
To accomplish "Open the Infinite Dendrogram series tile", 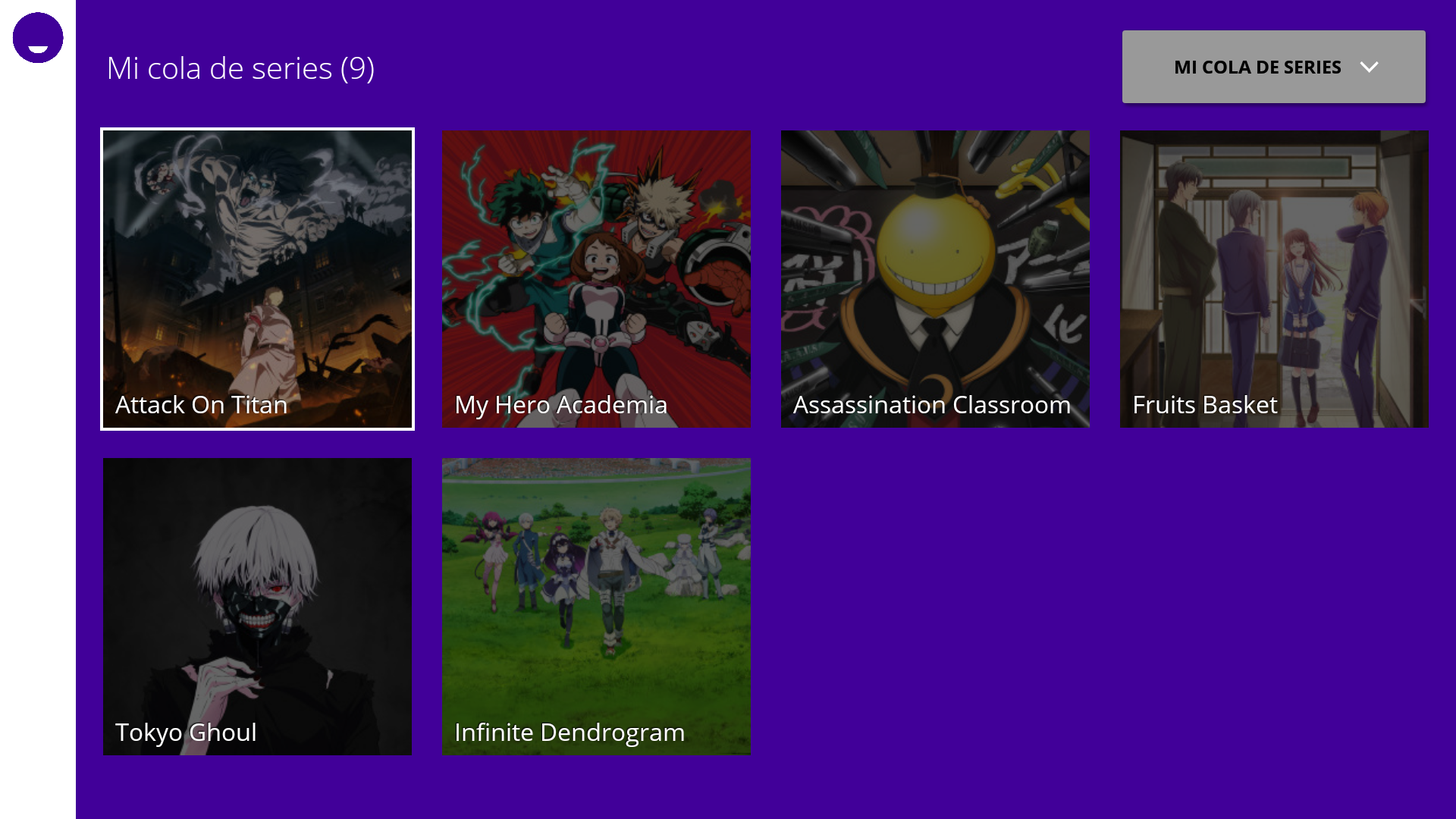I will click(596, 606).
